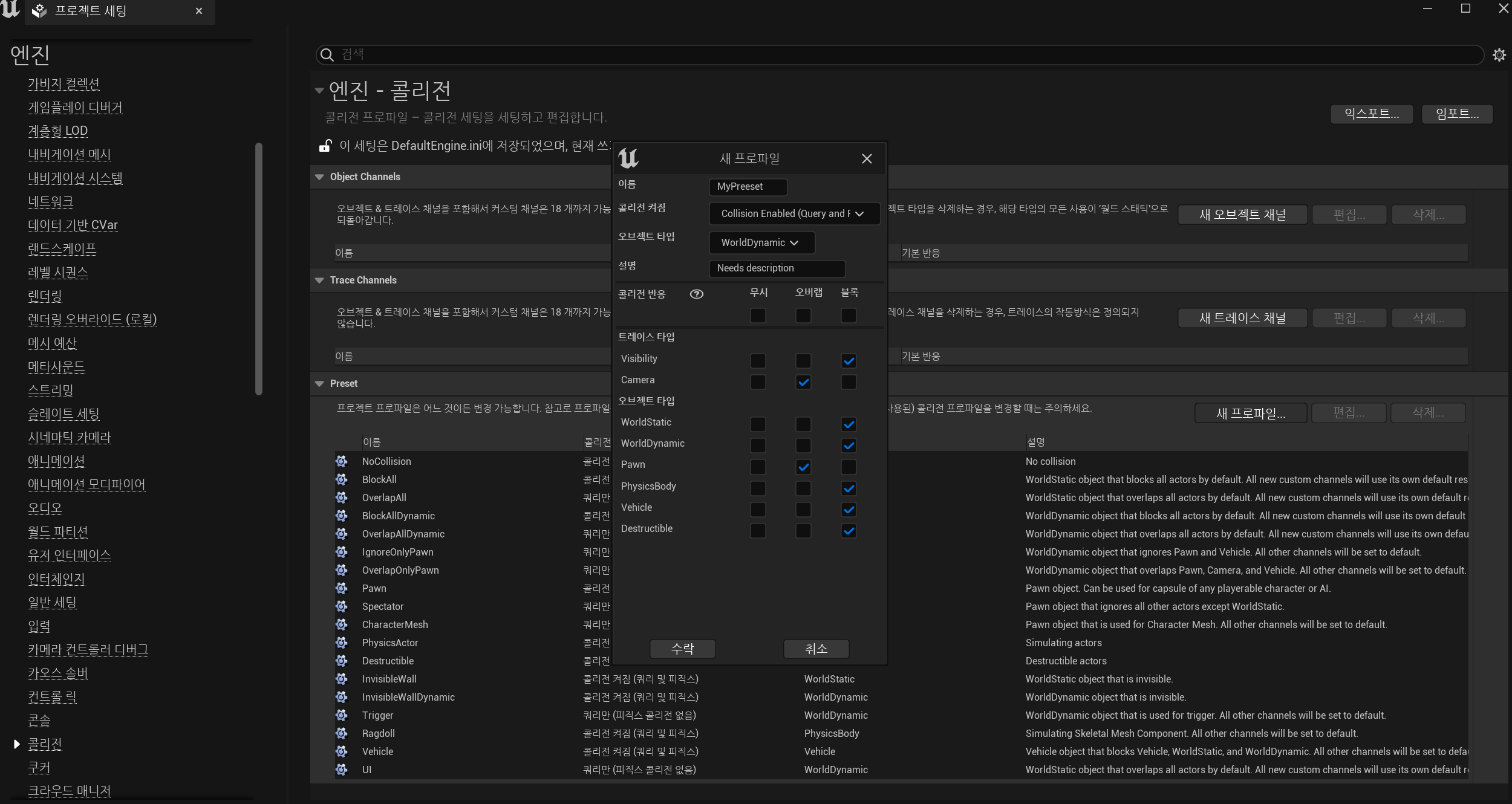Open 렌더링 settings in the sidebar
This screenshot has height=804, width=1512.
(45, 296)
